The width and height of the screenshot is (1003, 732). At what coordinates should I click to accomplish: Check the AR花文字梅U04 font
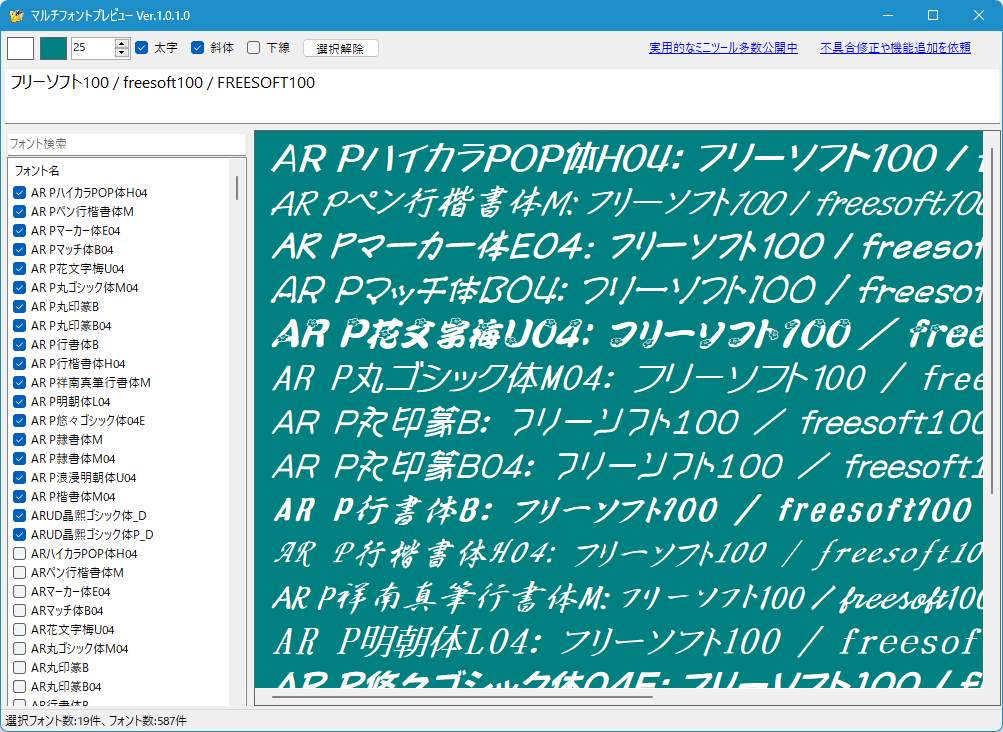[x=20, y=630]
